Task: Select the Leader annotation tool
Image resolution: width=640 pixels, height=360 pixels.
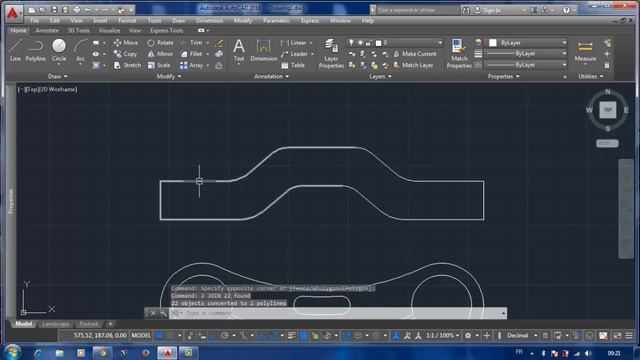Action: (295, 54)
